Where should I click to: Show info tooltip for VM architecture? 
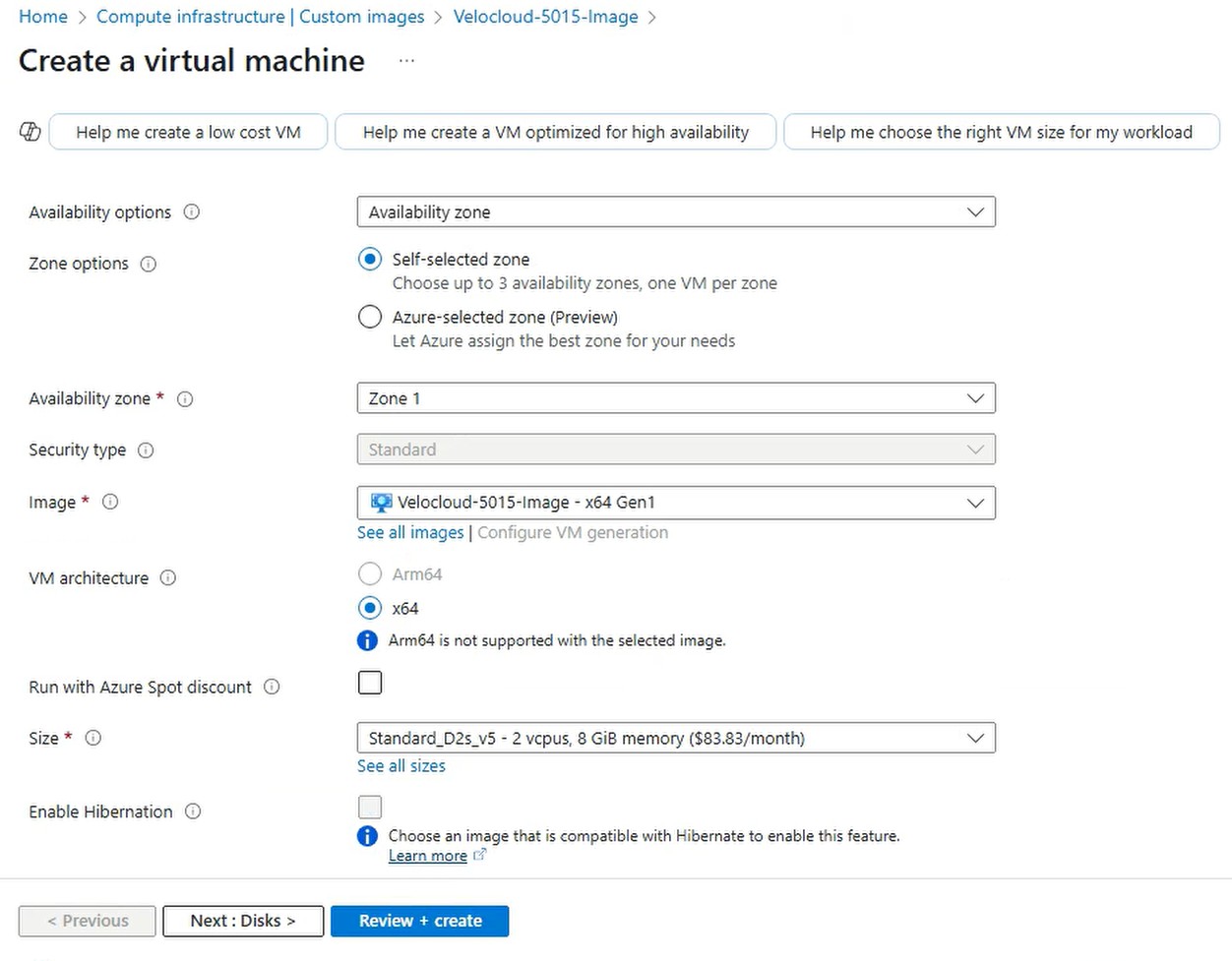[x=168, y=578]
